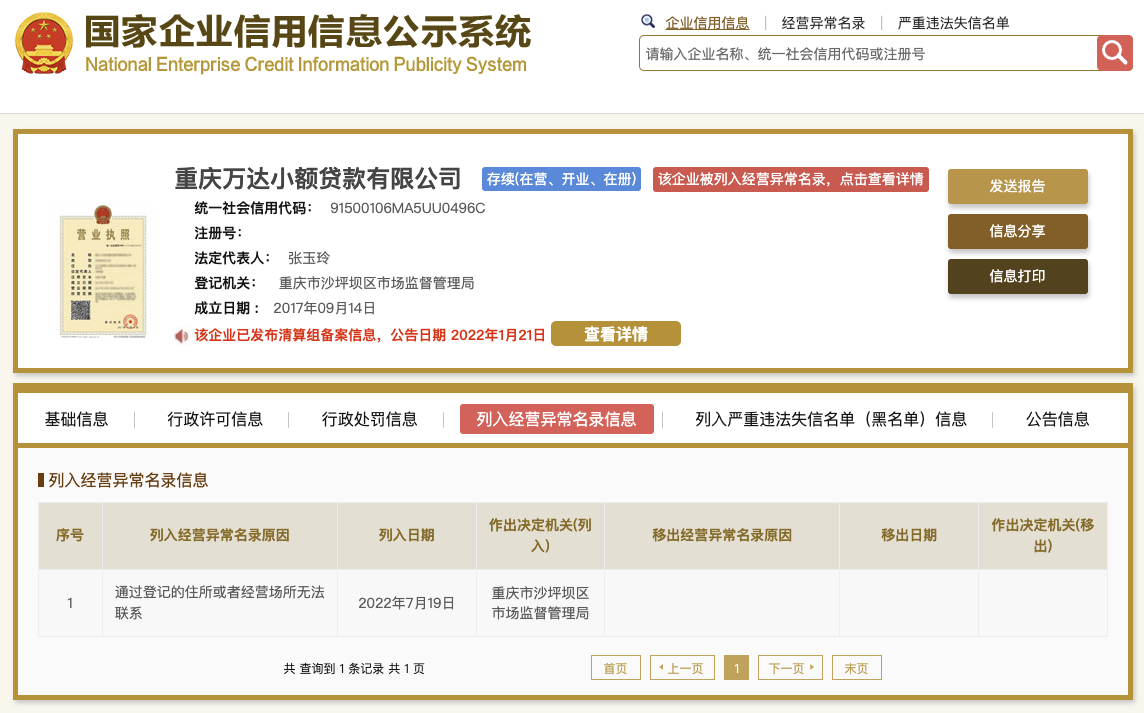Viewport: 1144px width, 713px height.
Task: Focus the enterprise name search input field
Action: click(x=868, y=53)
